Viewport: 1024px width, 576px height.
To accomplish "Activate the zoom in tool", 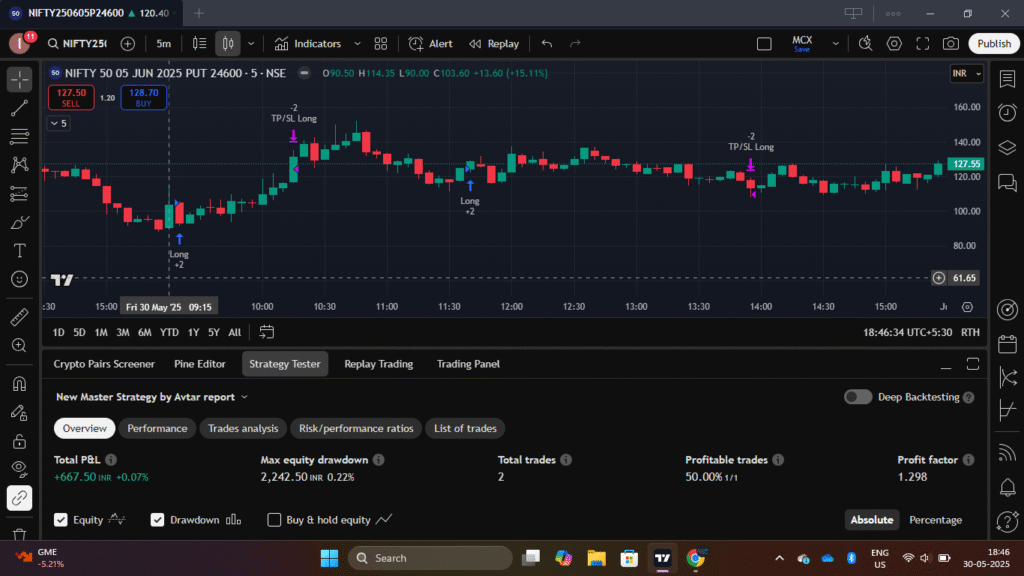I will click(20, 345).
